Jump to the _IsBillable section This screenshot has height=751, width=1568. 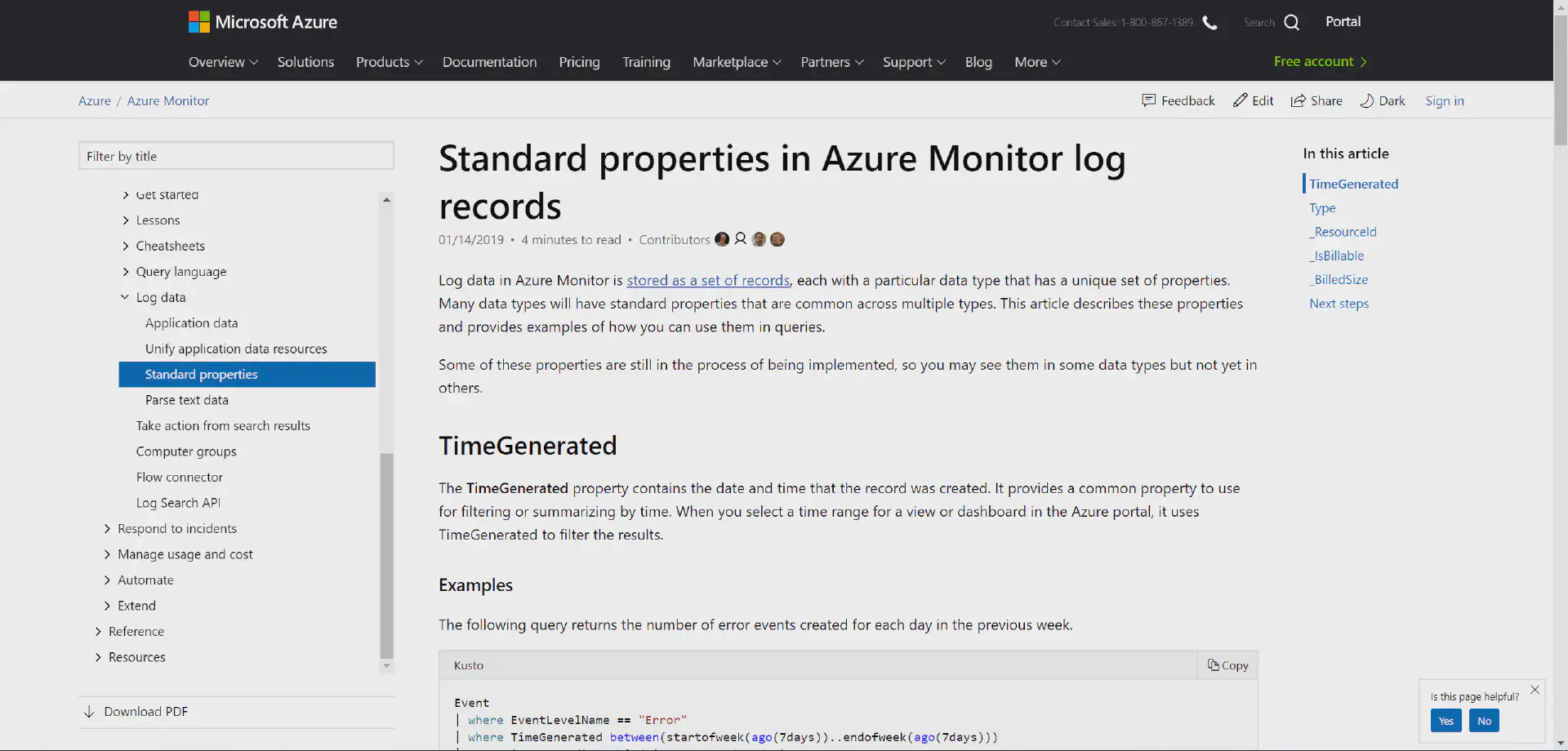[1336, 256]
